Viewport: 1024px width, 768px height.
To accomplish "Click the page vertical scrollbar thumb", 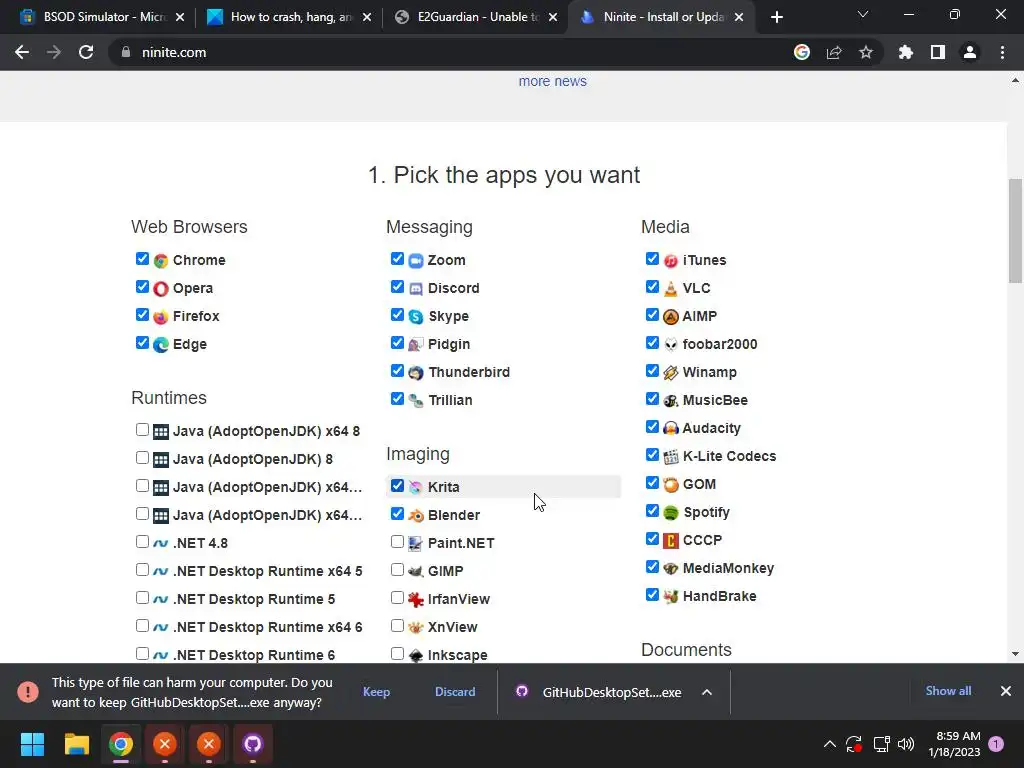I will 1015,231.
